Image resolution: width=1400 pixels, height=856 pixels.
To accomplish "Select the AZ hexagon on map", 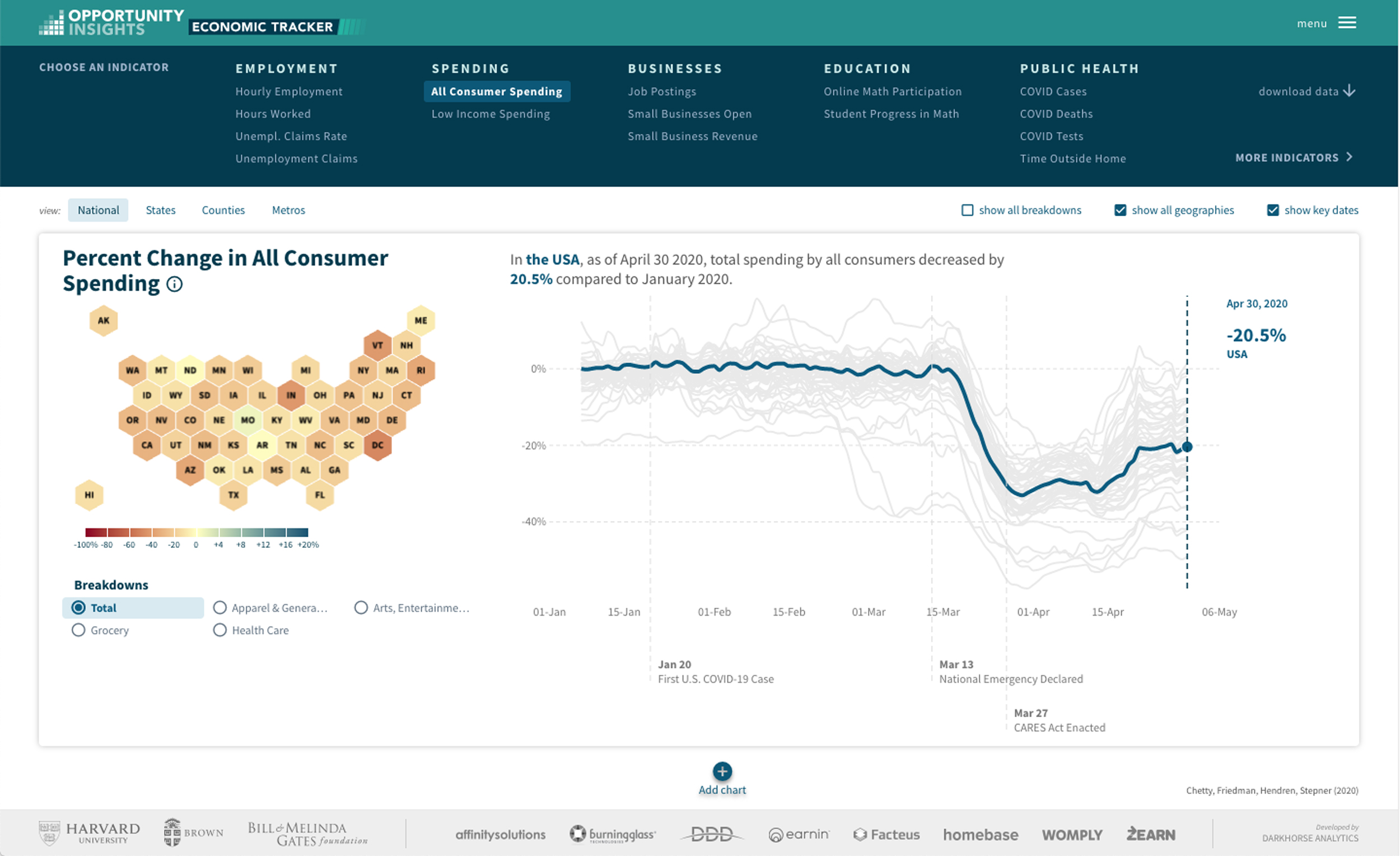I will pyautogui.click(x=190, y=470).
